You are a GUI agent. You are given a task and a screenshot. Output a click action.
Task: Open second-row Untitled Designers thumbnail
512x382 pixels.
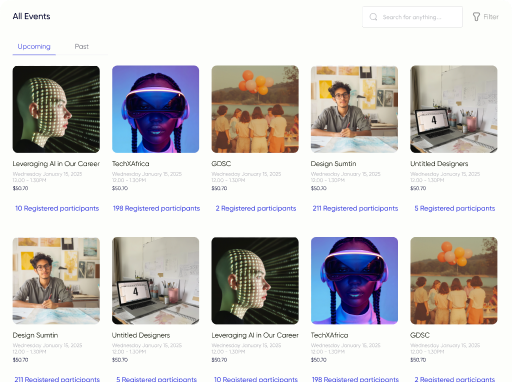click(156, 281)
